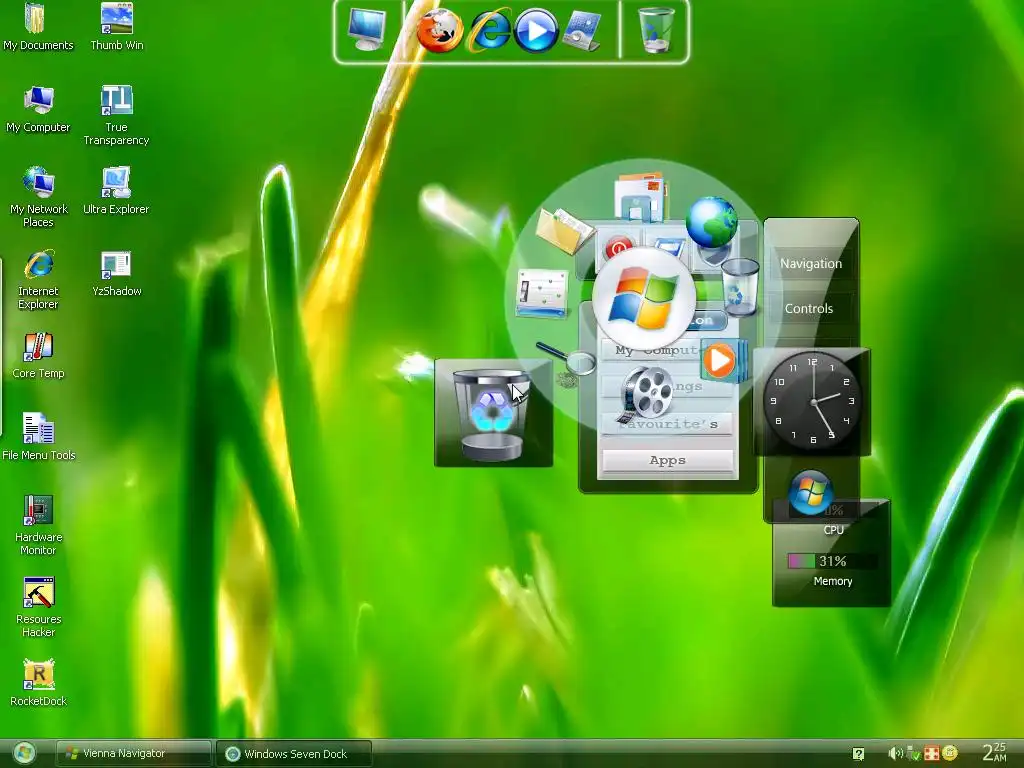Click the film reel movie icon

(x=645, y=394)
